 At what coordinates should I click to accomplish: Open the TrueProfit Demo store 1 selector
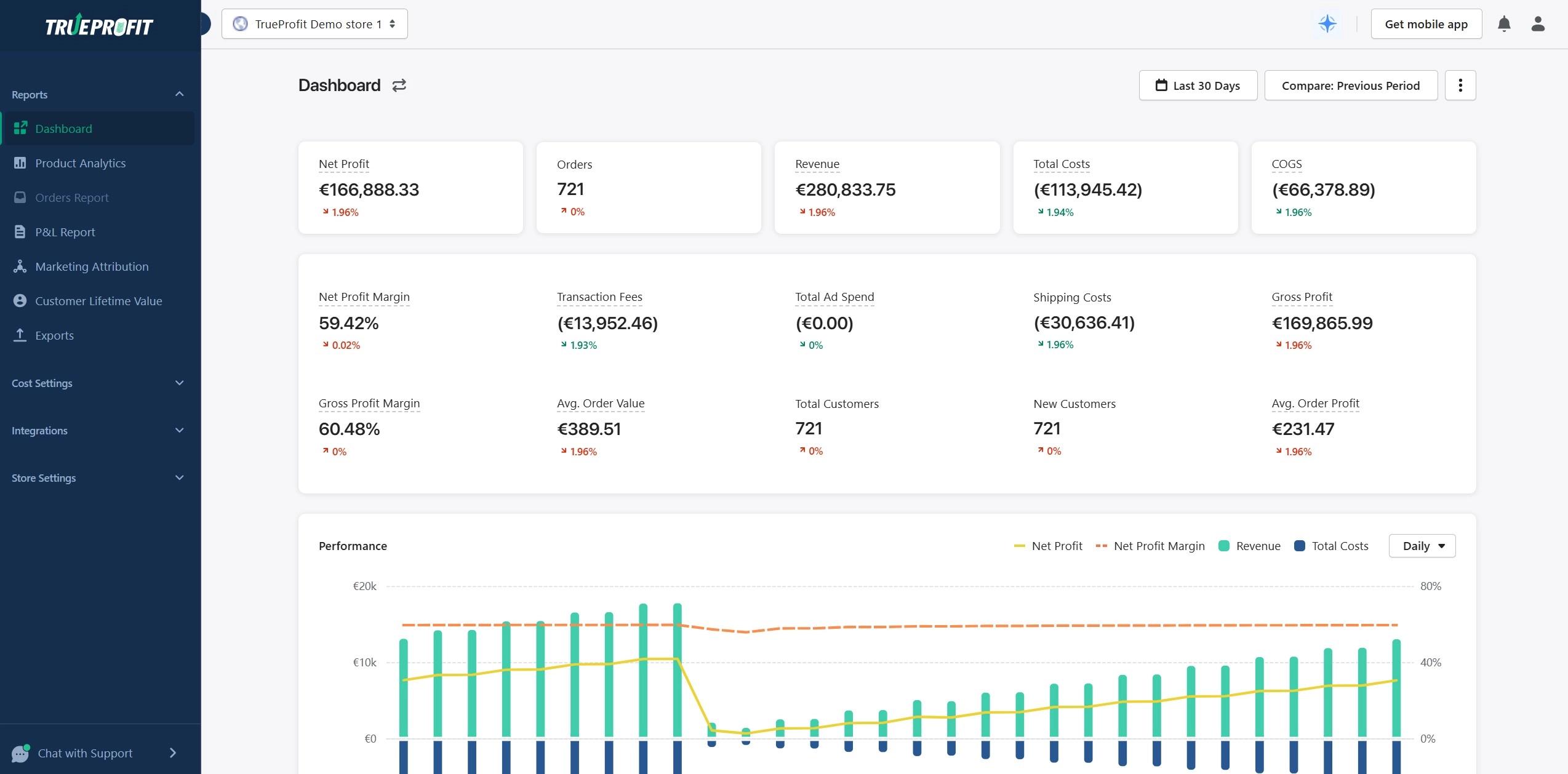coord(314,24)
